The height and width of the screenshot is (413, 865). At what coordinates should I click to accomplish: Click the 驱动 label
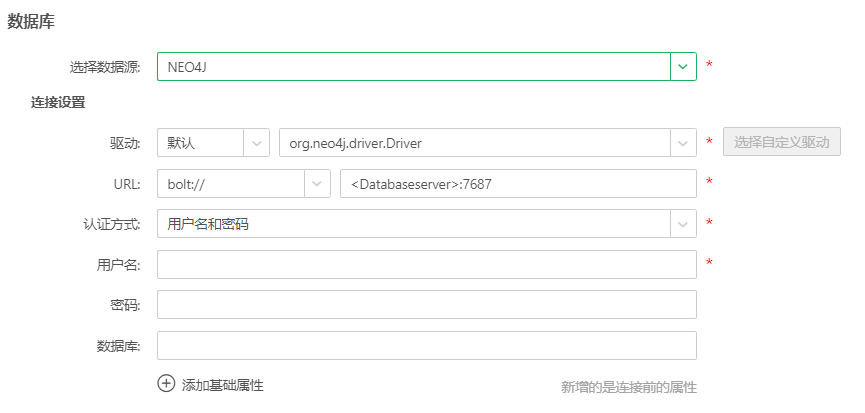click(125, 144)
